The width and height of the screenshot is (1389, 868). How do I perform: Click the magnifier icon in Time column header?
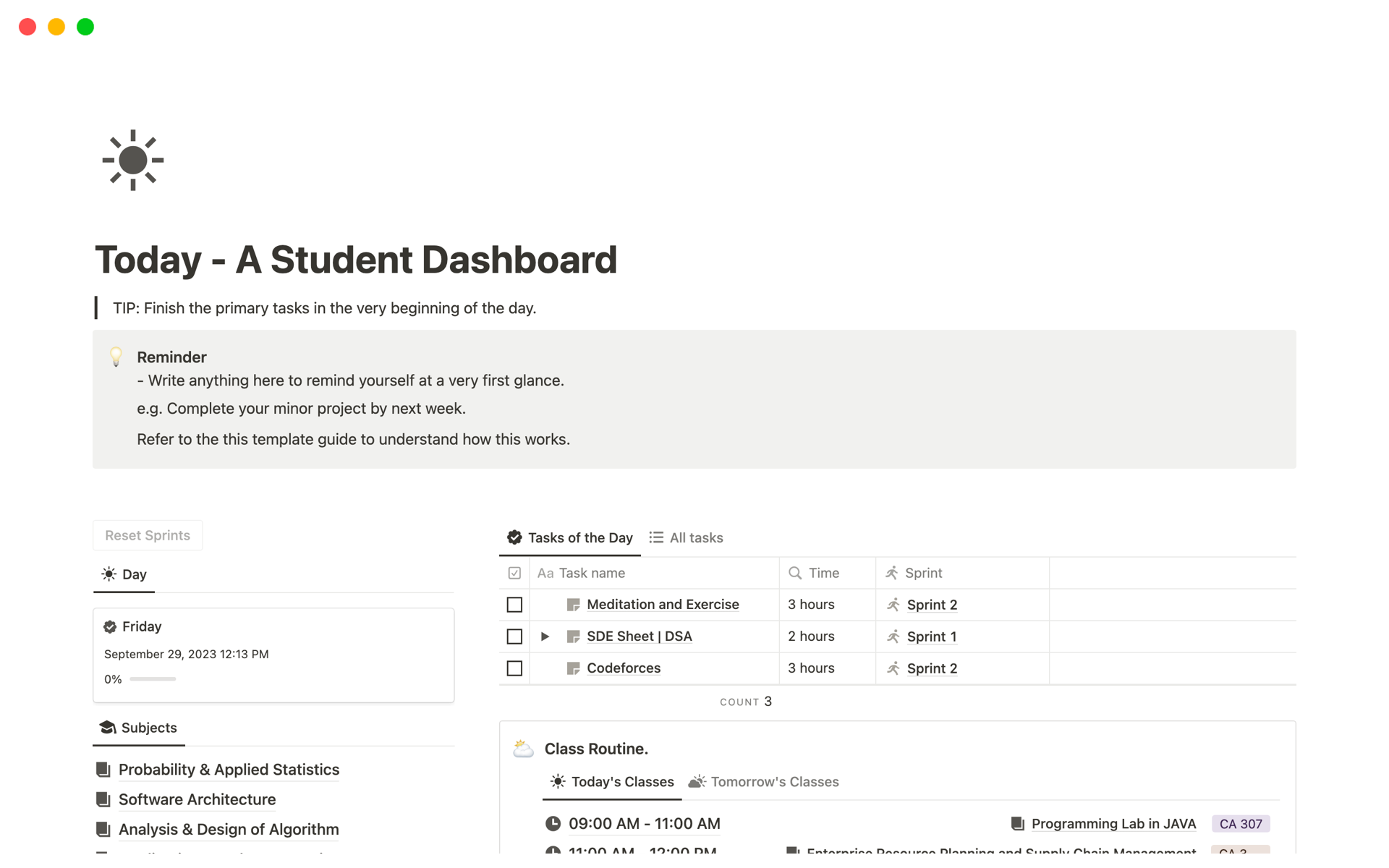click(x=795, y=573)
